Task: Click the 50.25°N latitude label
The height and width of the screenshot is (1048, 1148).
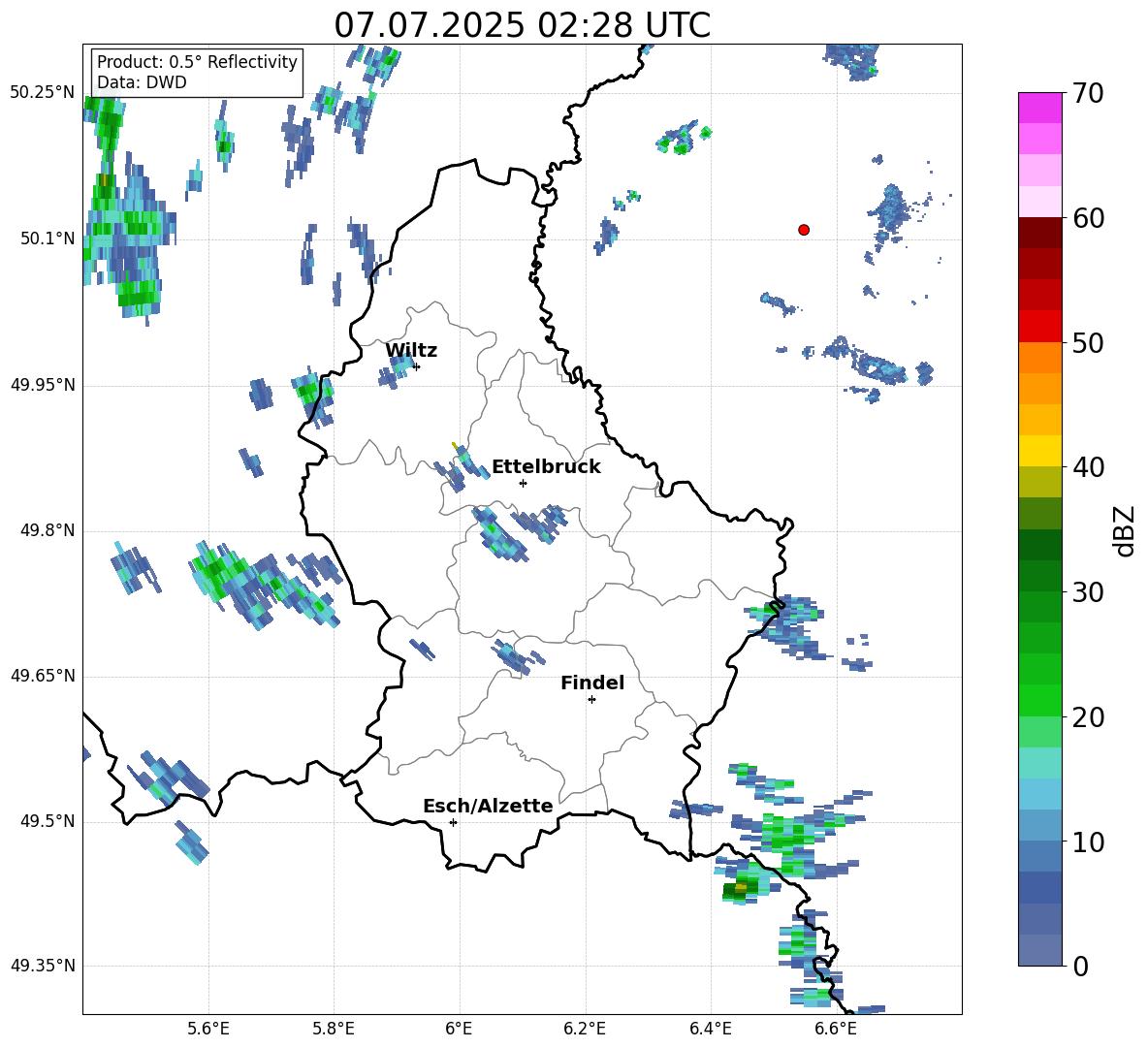Action: pyautogui.click(x=43, y=93)
